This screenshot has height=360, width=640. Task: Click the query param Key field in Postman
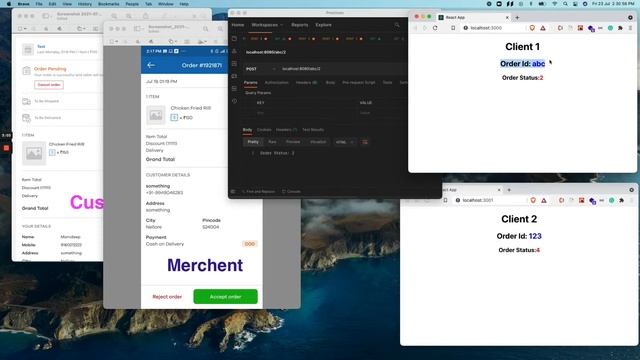pos(306,113)
